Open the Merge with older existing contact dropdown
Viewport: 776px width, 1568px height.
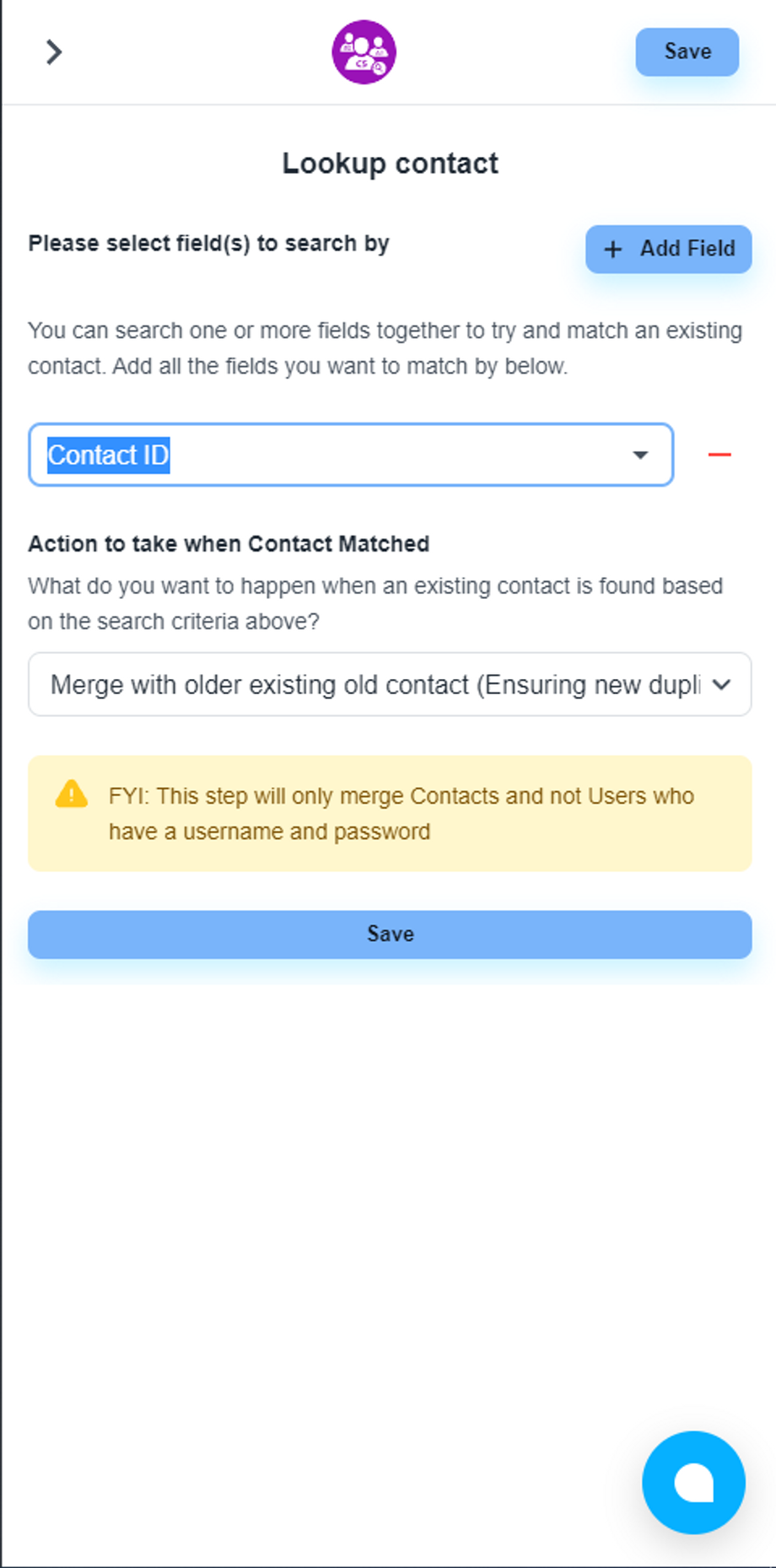coord(375,685)
